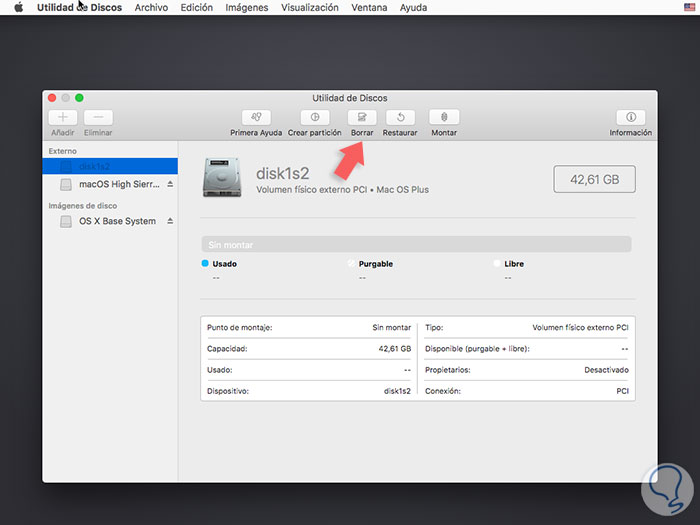
Task: Click the Restaurar toolbar icon
Action: [x=400, y=117]
